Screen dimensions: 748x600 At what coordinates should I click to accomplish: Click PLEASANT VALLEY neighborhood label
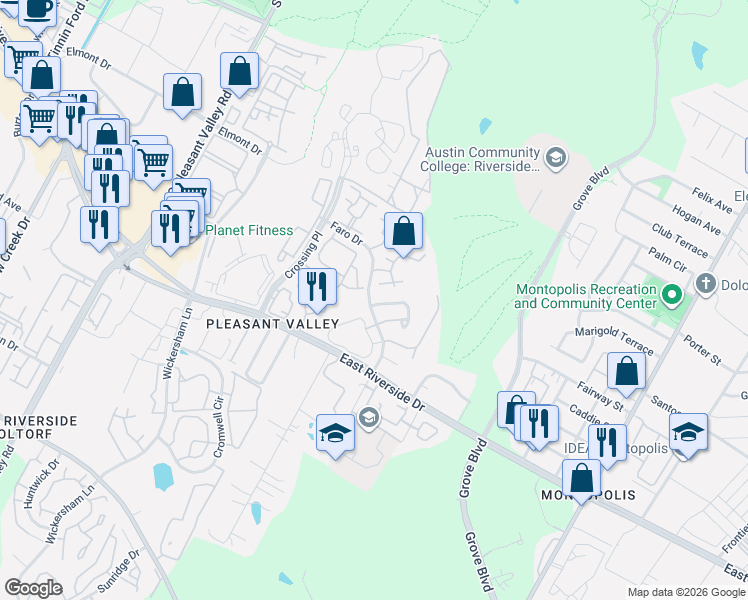tap(273, 324)
